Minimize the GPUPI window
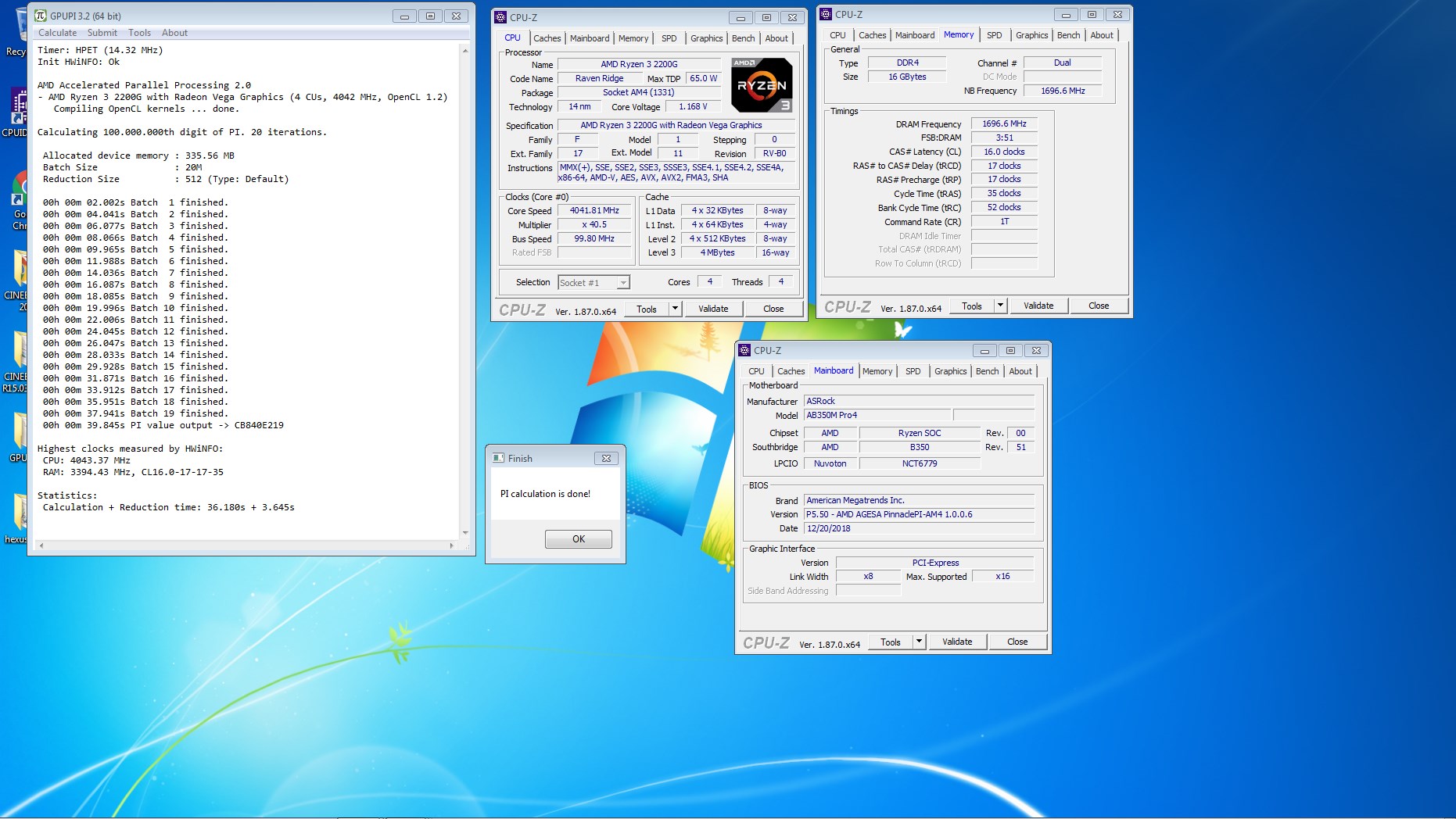 coord(404,16)
